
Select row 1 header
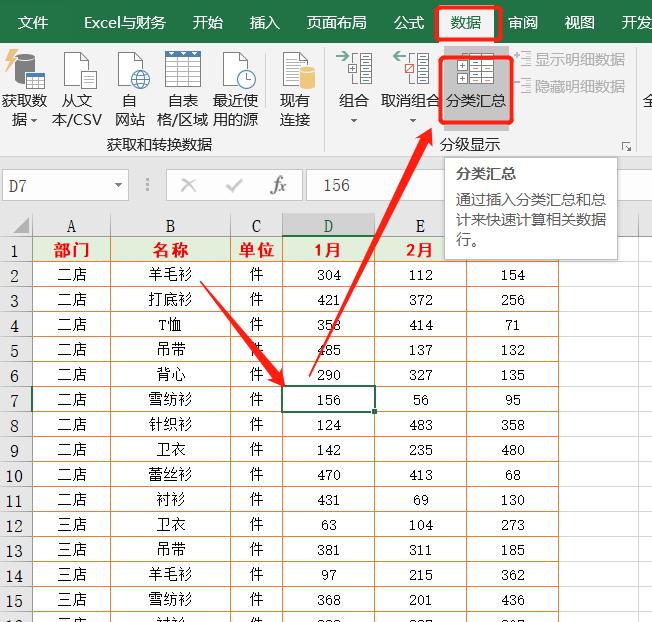coord(15,251)
